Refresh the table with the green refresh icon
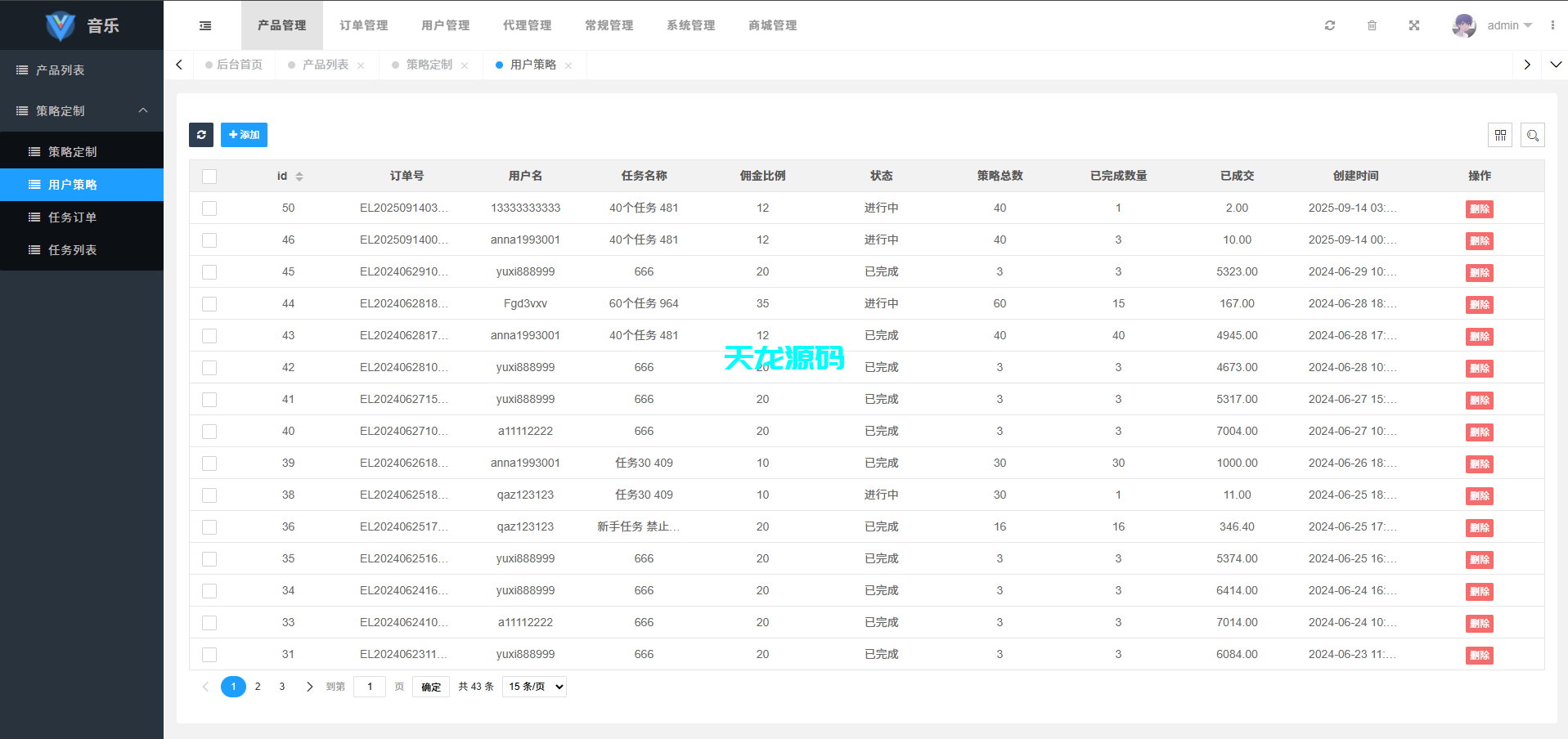The height and width of the screenshot is (739, 1568). (201, 135)
